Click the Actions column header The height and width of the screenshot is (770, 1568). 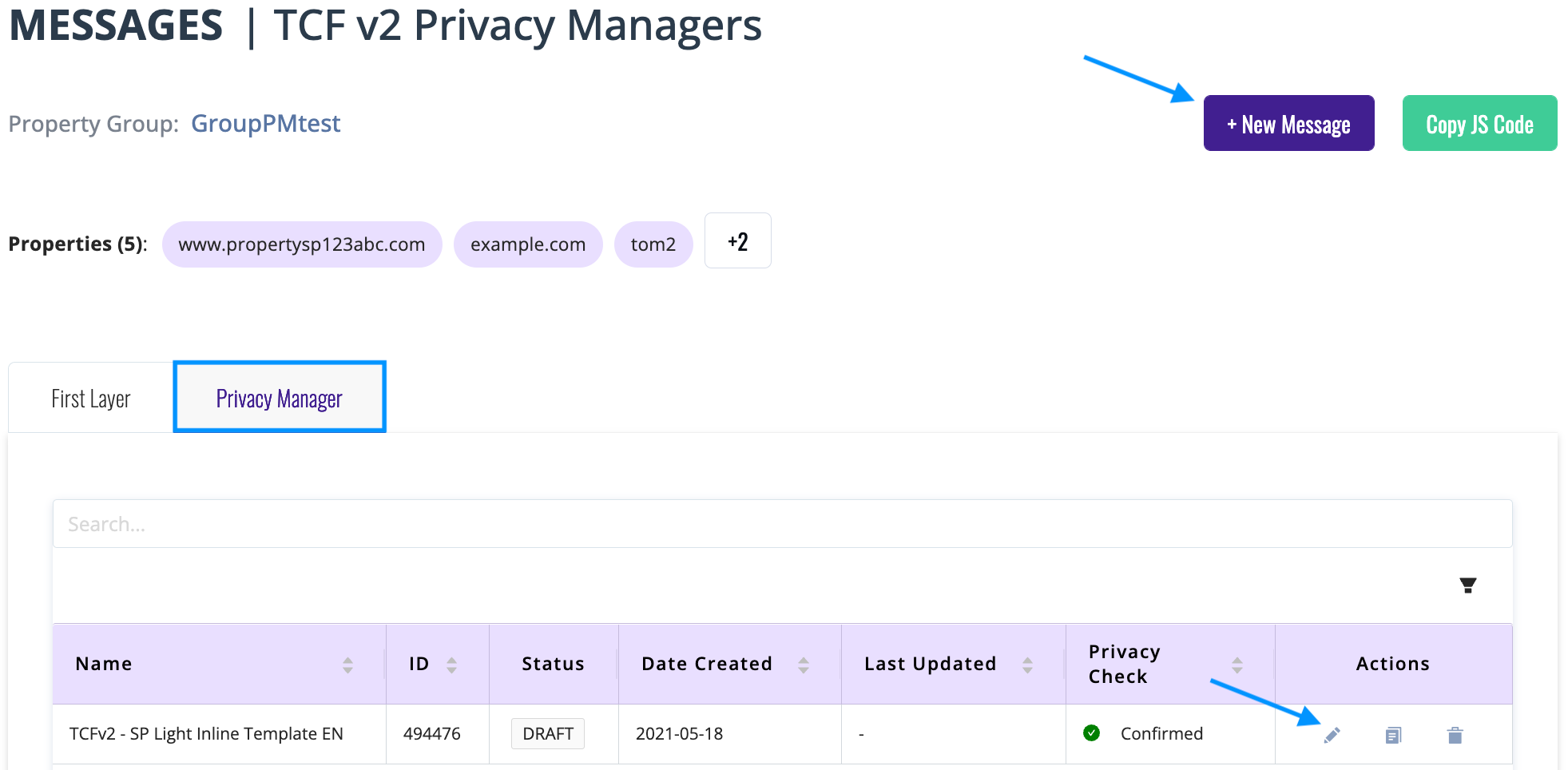coord(1392,664)
